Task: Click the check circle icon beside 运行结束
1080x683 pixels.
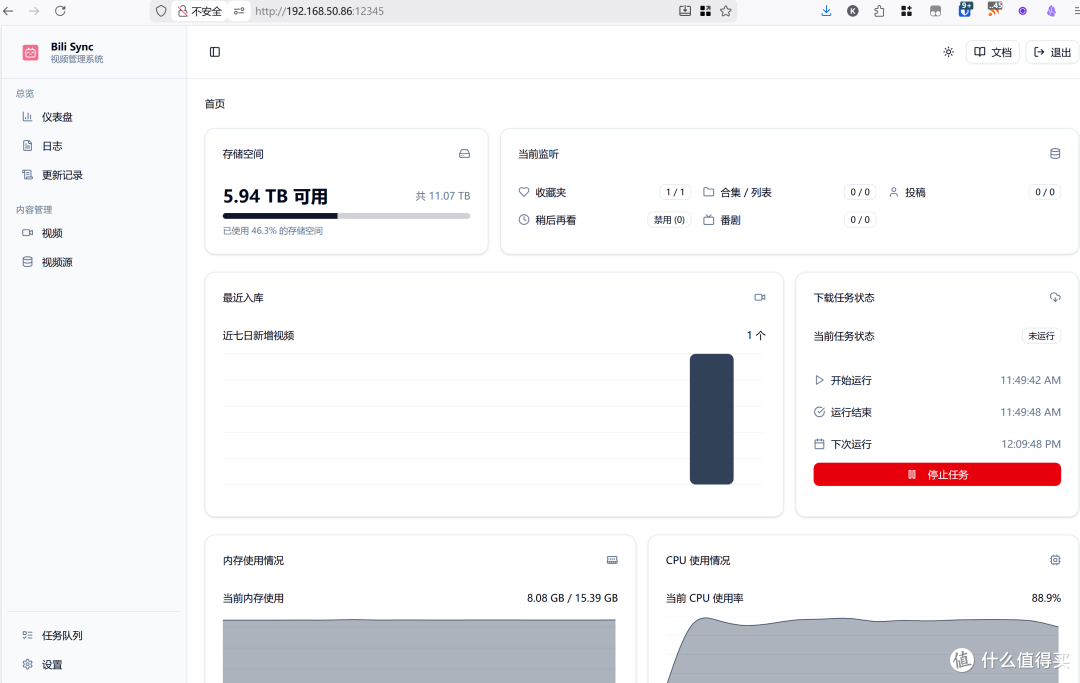Action: 819,412
